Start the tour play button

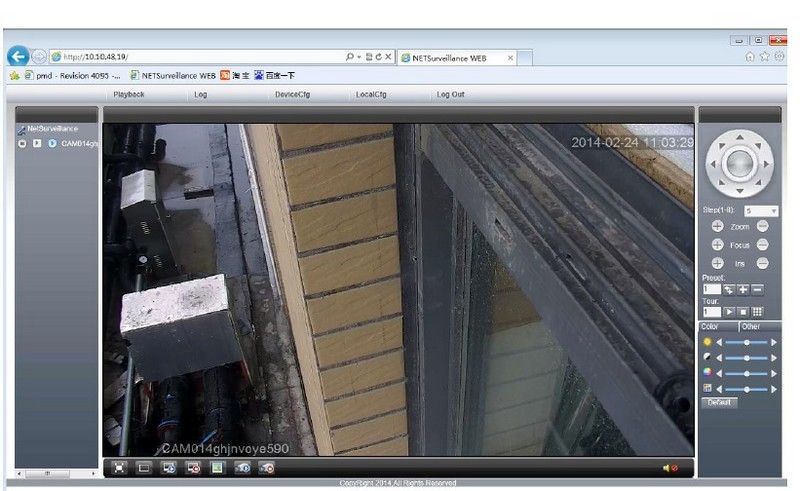pyautogui.click(x=729, y=312)
